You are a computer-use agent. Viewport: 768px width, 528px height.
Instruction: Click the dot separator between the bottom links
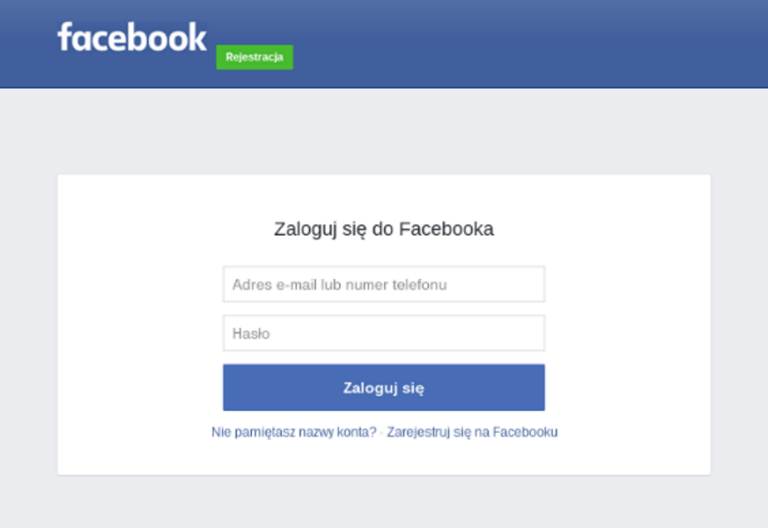[382, 432]
